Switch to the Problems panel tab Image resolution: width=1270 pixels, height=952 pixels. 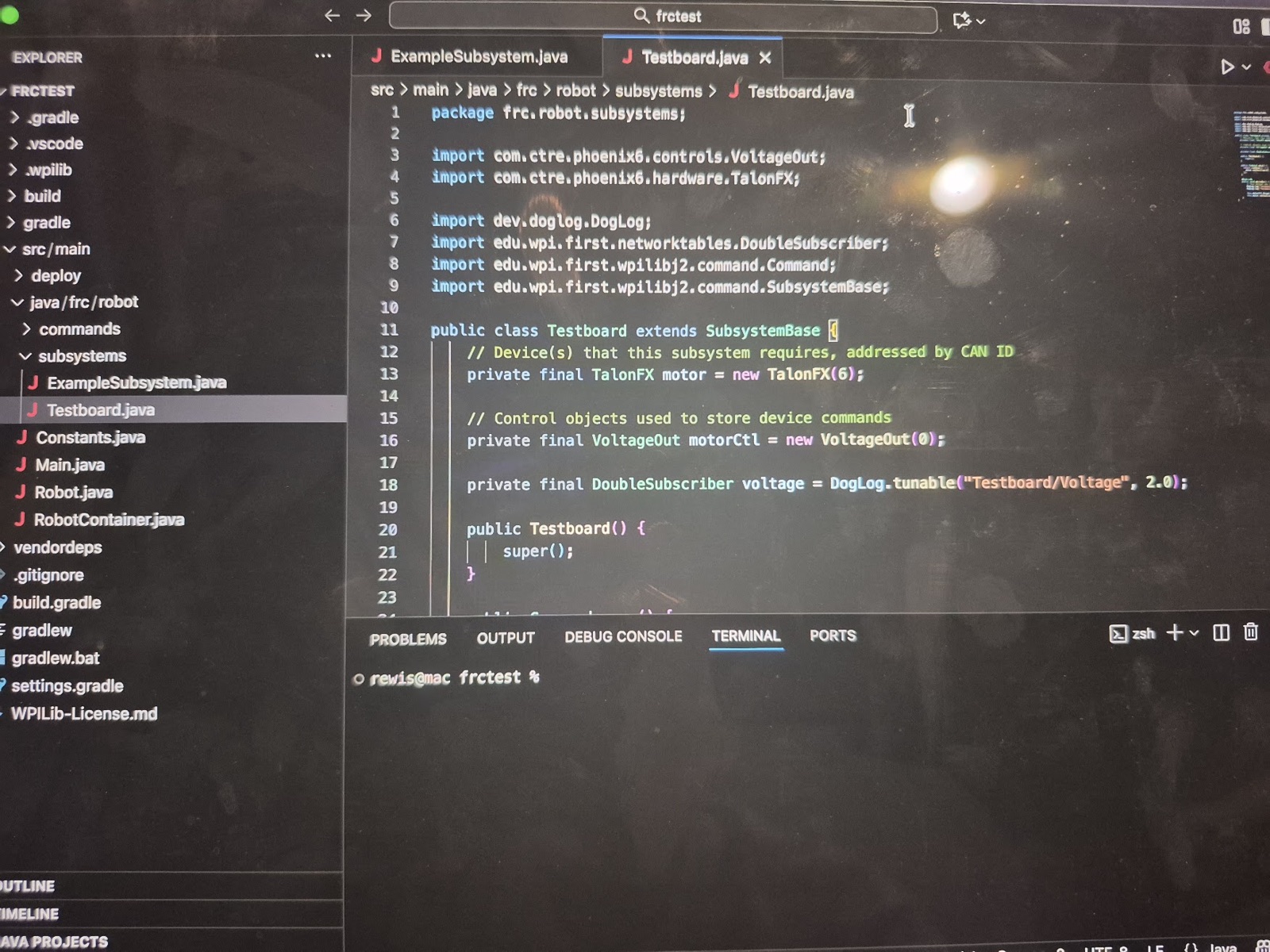pos(408,639)
